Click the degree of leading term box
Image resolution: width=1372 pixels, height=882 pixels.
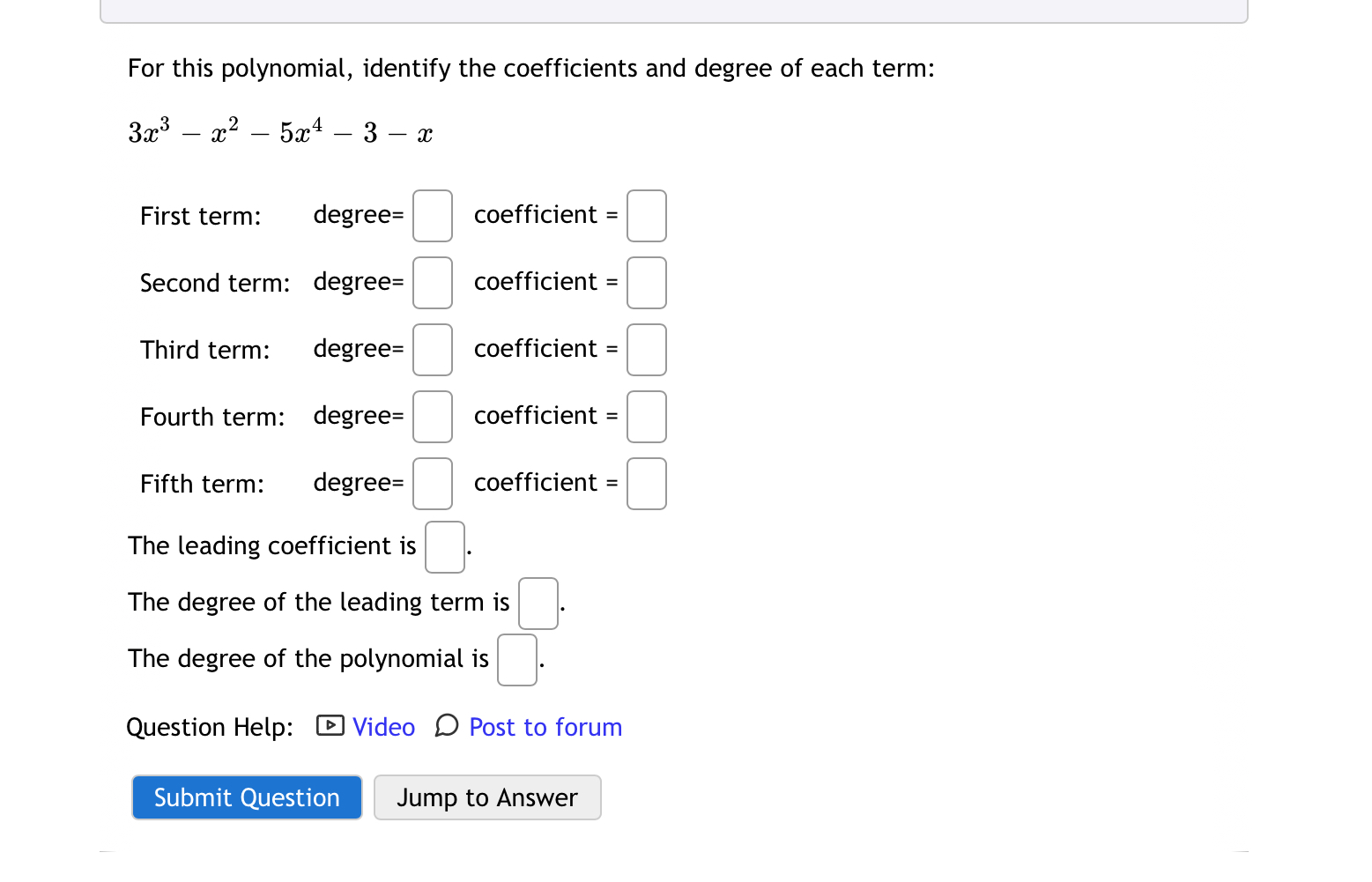pyautogui.click(x=538, y=602)
